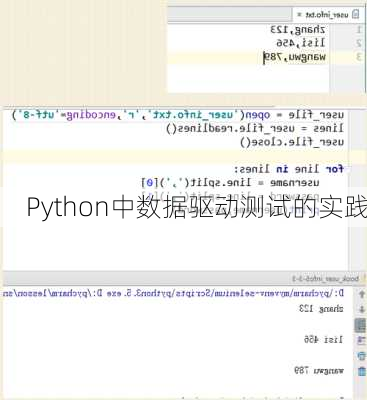Click the up arrow icon in the run console

click(361, 294)
